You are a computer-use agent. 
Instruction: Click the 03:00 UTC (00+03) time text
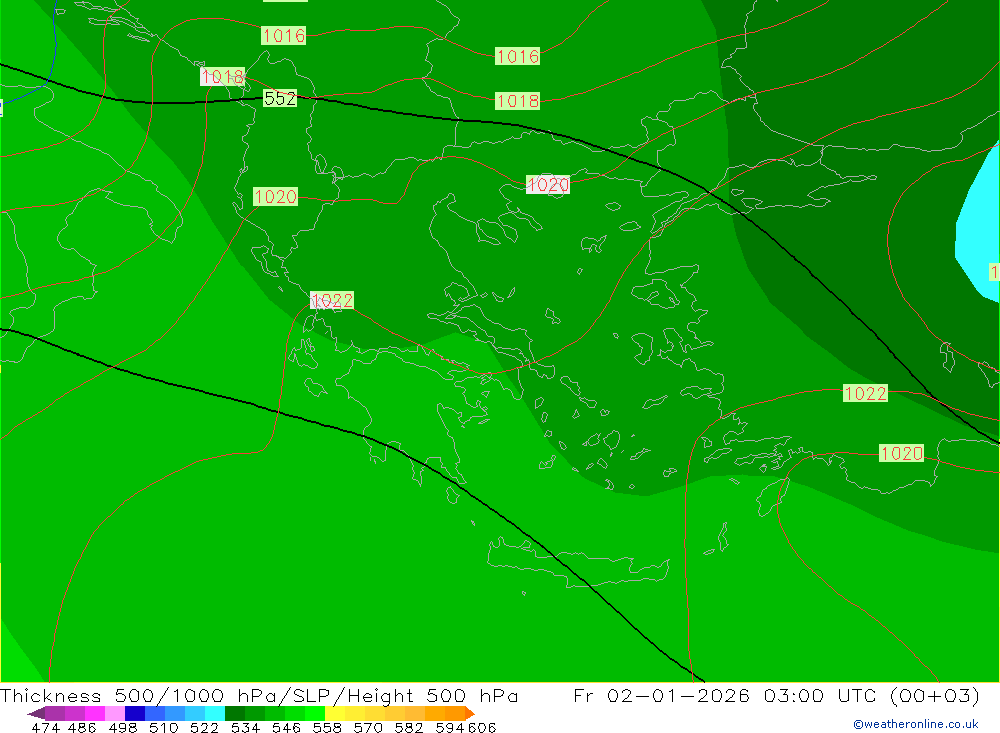click(x=871, y=695)
